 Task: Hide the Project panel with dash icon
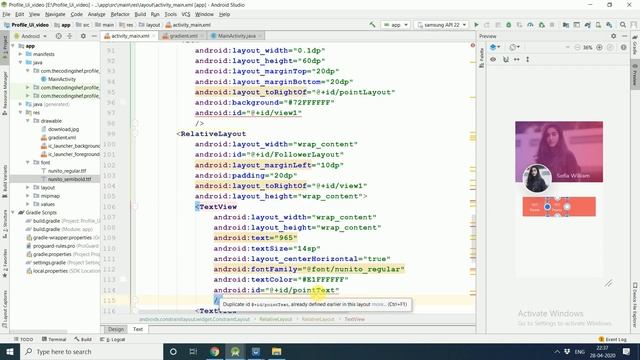tap(94, 36)
